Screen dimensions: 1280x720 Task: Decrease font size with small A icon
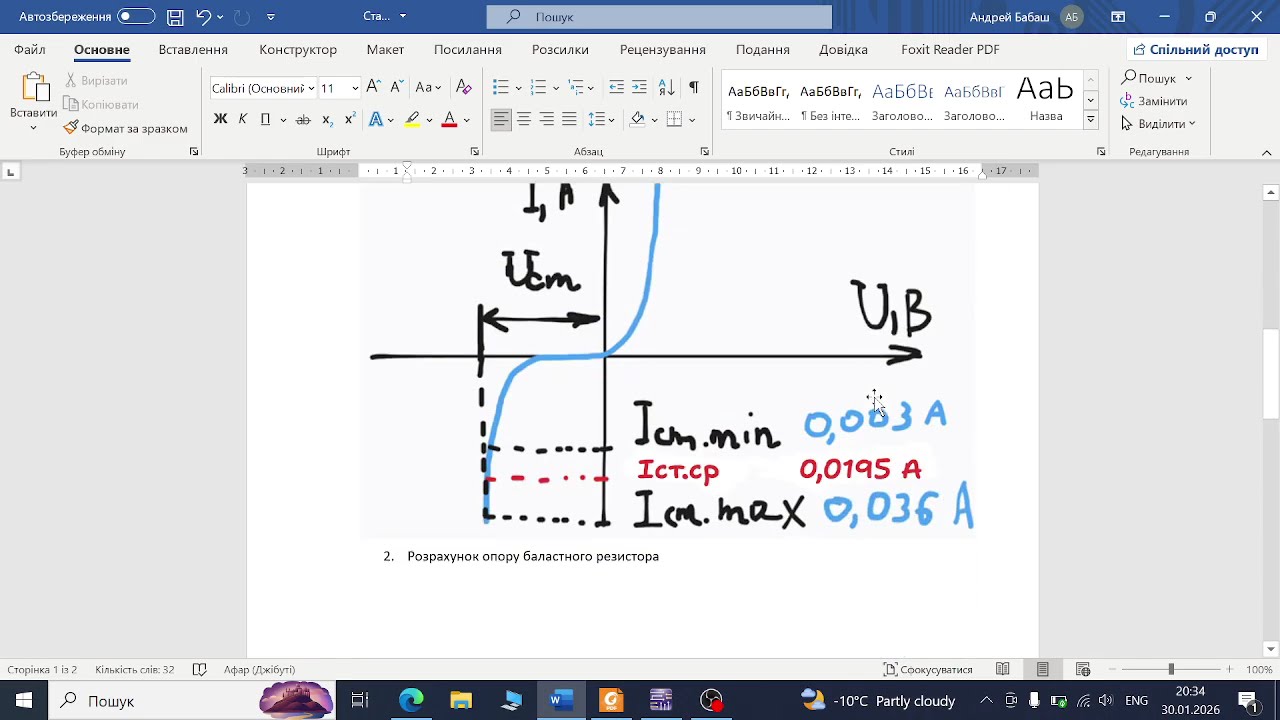[x=397, y=87]
